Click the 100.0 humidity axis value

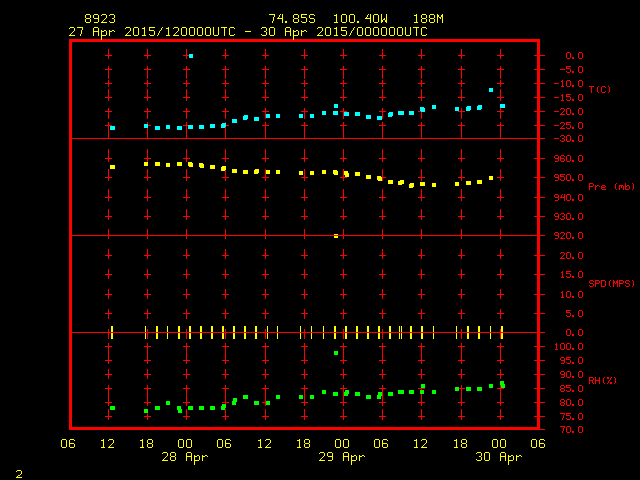[569, 347]
